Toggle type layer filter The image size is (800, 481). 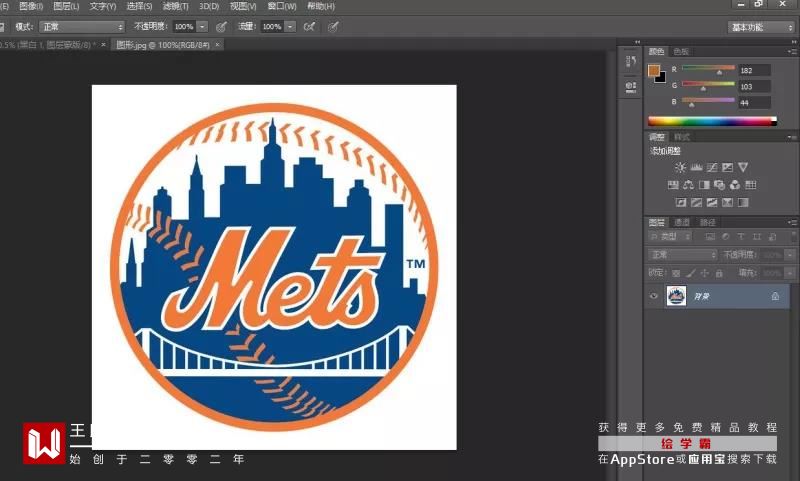pos(741,237)
